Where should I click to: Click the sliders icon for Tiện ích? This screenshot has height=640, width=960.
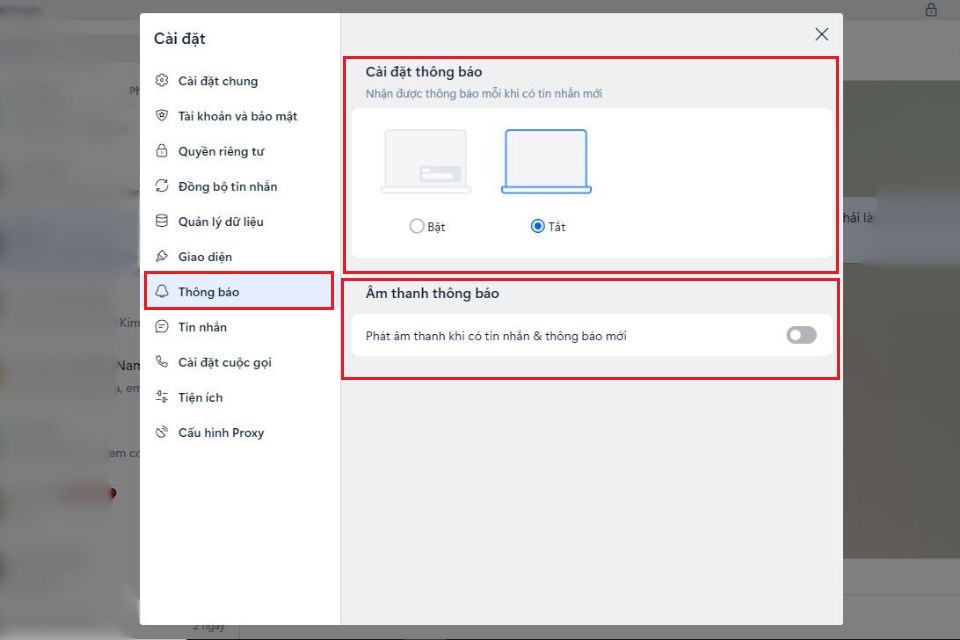point(162,397)
